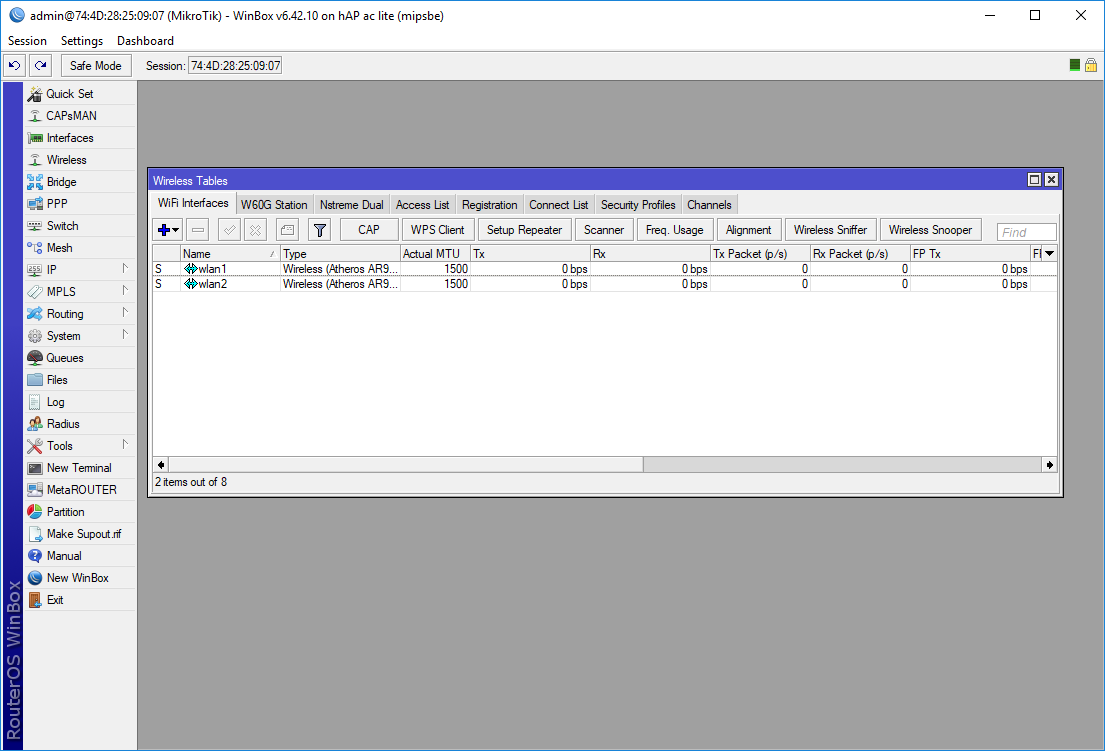Click the Freq. Usage button
This screenshot has width=1105, height=751.
click(x=674, y=230)
